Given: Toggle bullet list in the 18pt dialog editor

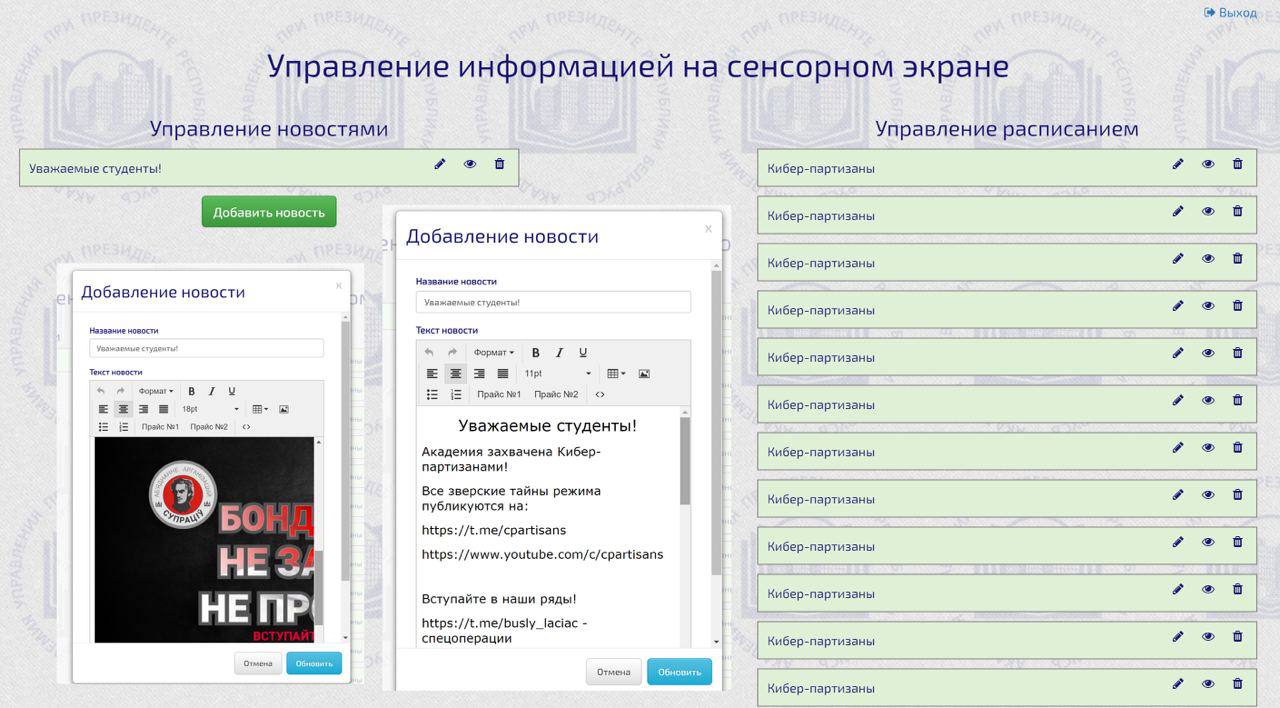Looking at the screenshot, I should (103, 426).
